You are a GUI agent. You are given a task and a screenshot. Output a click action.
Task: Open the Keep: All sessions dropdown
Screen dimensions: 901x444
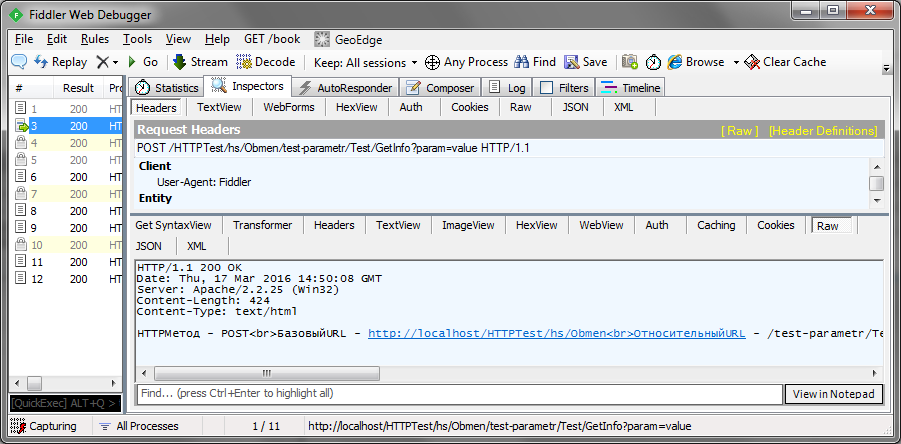click(365, 63)
